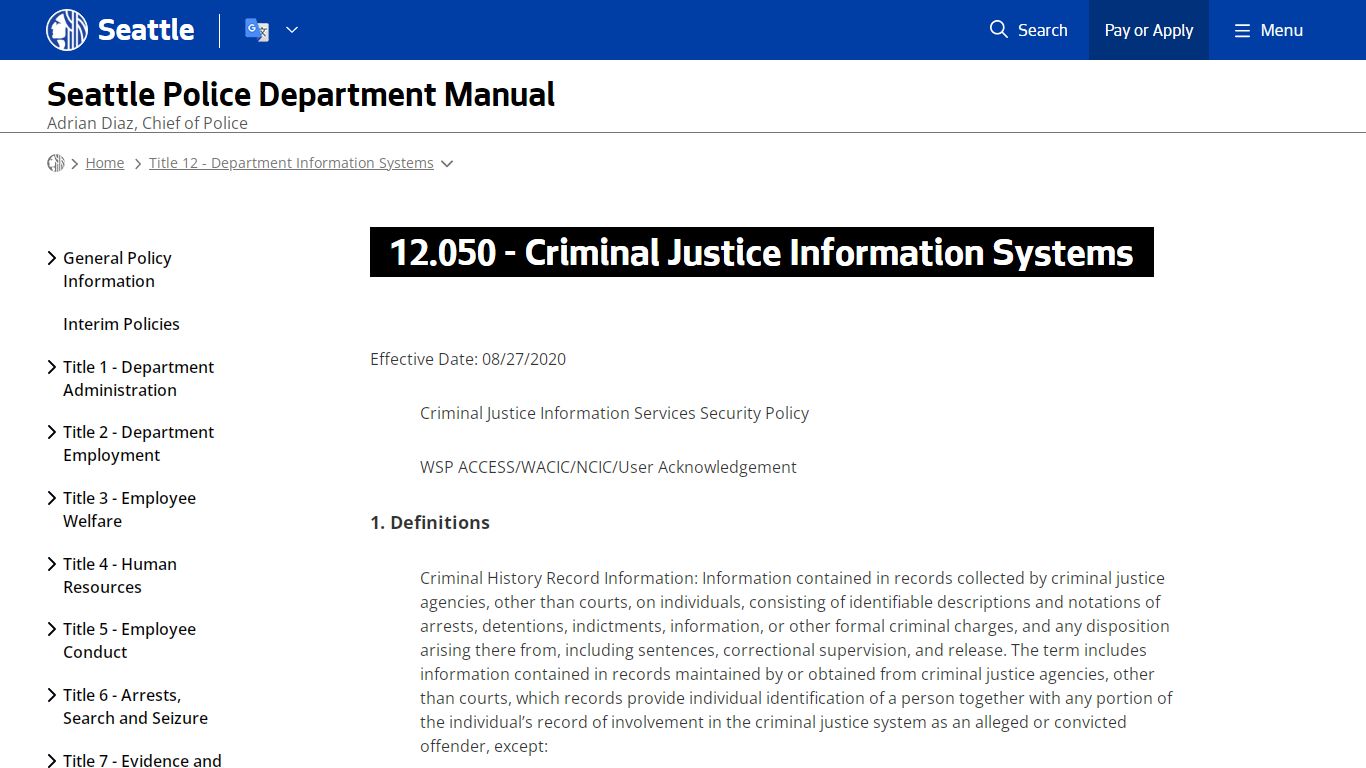The image size is (1366, 768).
Task: Open General Policy Information sidebar link
Action: coord(117,270)
